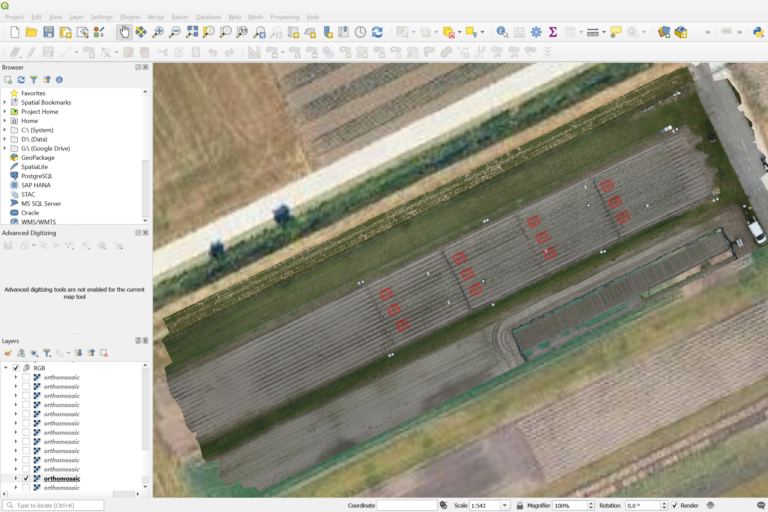The height and width of the screenshot is (512, 768).
Task: Click the Zoom In magnifier tool
Action: tap(158, 32)
